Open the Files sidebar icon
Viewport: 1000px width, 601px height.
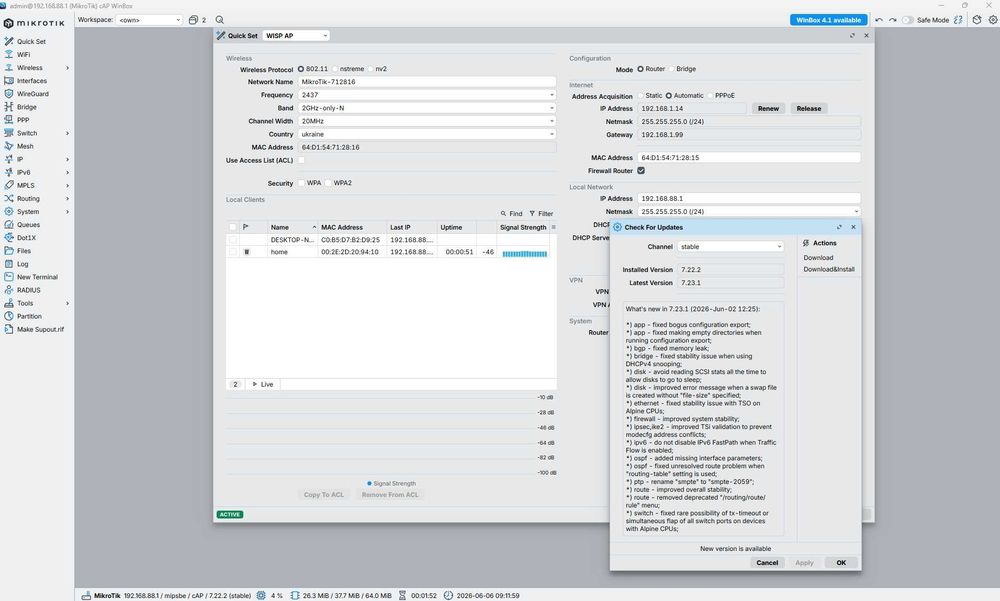[8, 251]
